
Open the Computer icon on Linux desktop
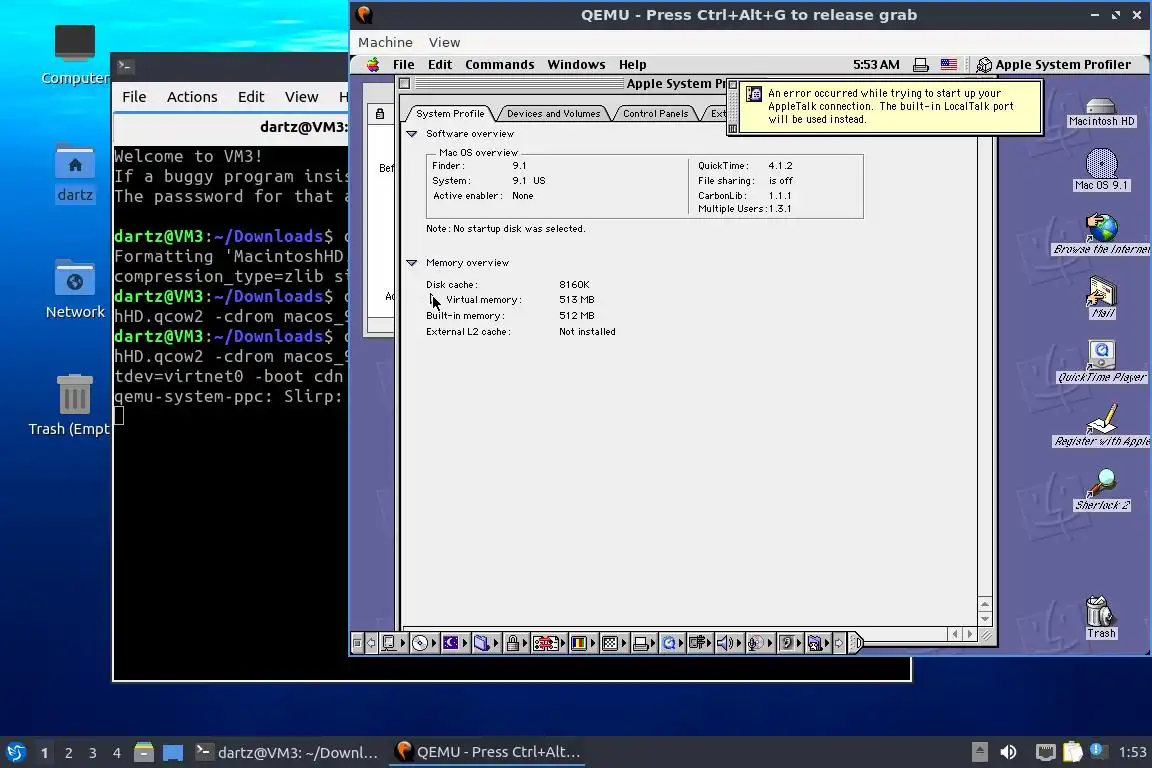tap(74, 55)
